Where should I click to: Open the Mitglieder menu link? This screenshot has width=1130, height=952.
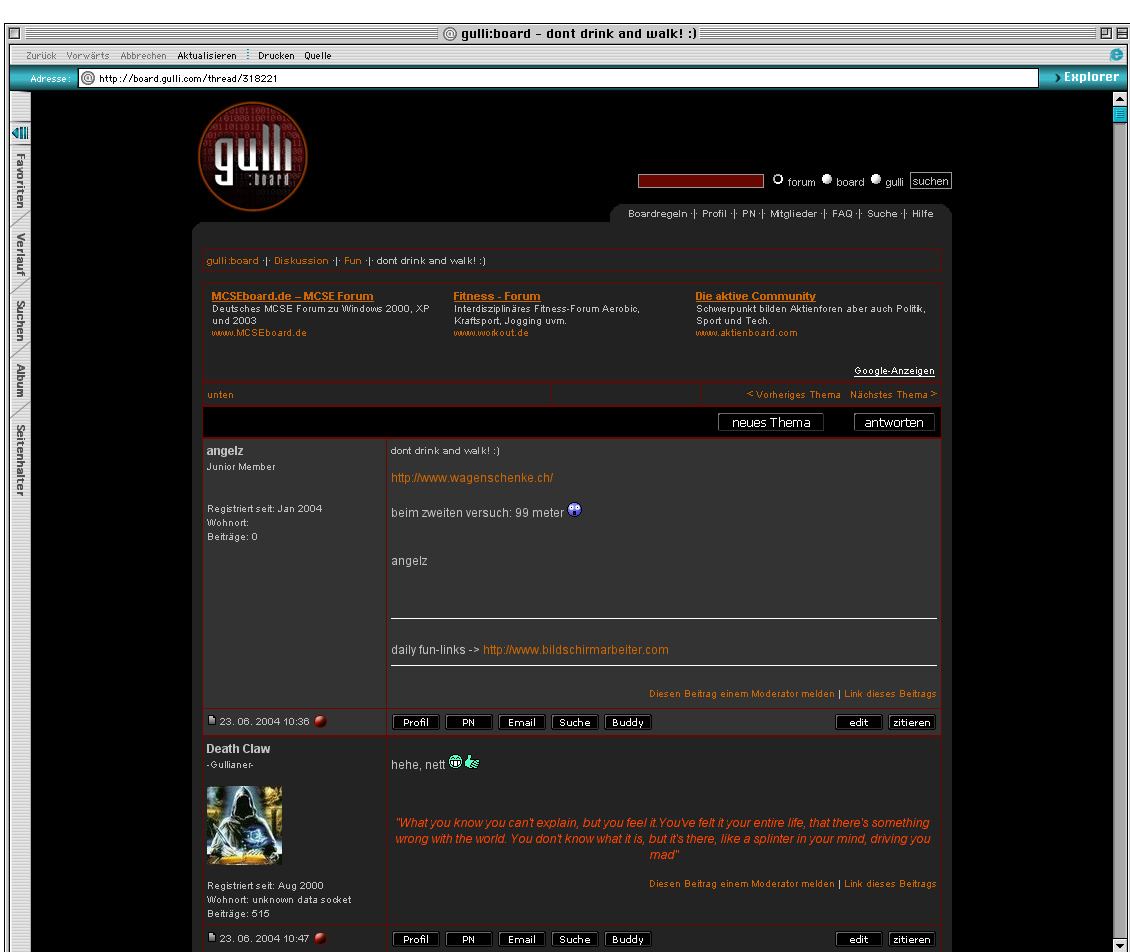pyautogui.click(x=793, y=213)
